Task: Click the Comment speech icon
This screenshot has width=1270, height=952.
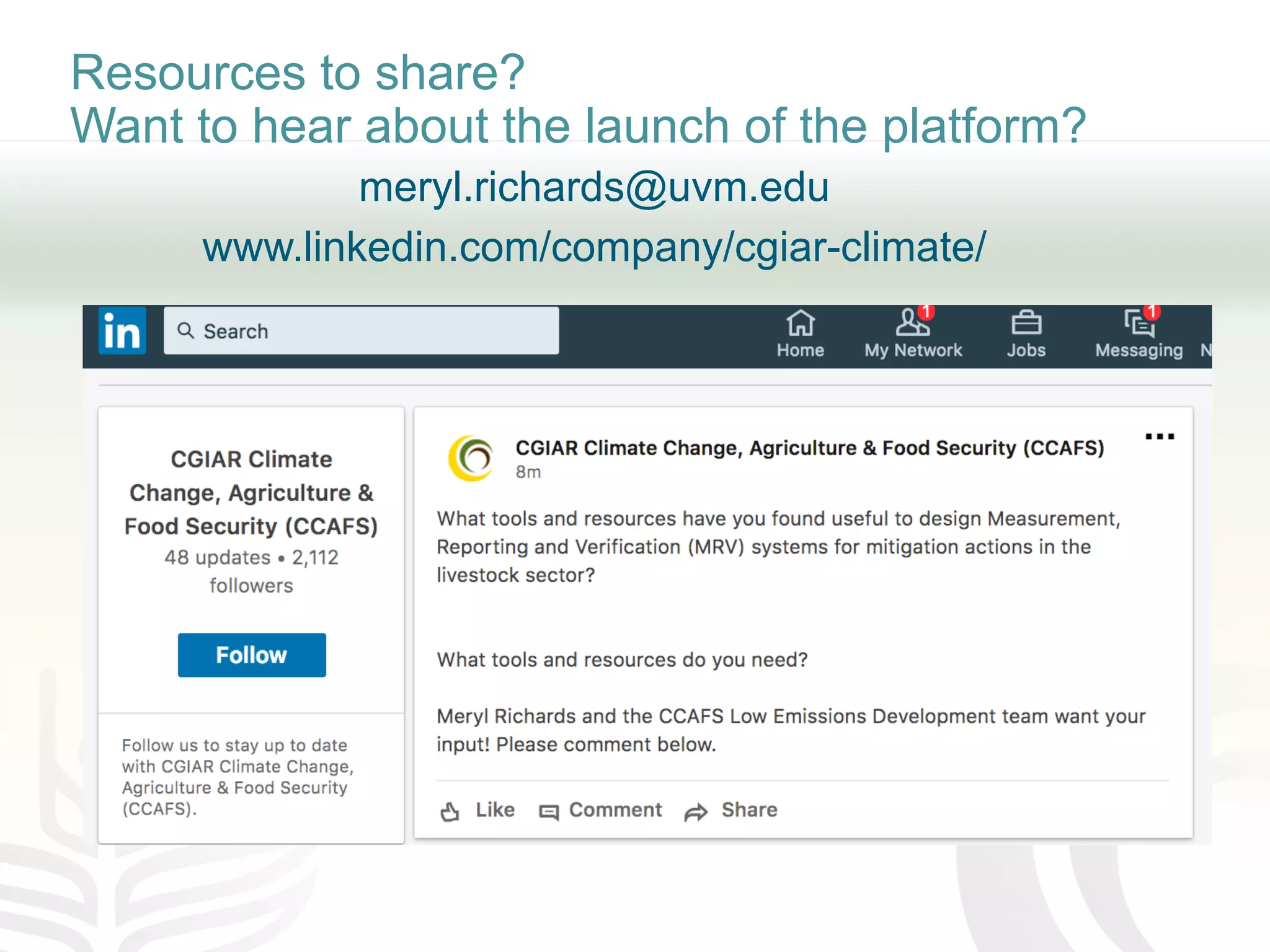Action: (549, 812)
